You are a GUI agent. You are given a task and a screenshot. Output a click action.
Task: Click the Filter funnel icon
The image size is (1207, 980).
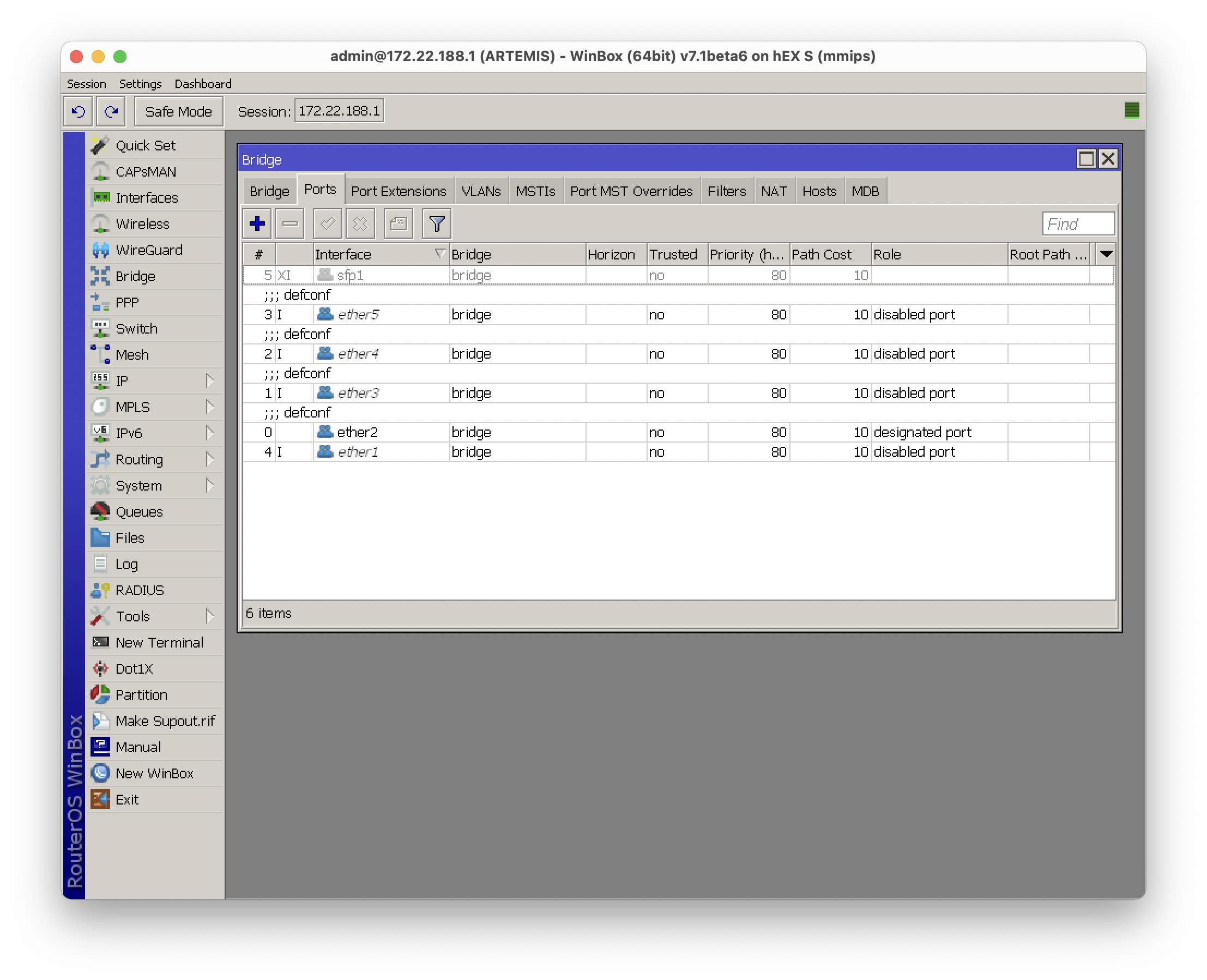(436, 223)
